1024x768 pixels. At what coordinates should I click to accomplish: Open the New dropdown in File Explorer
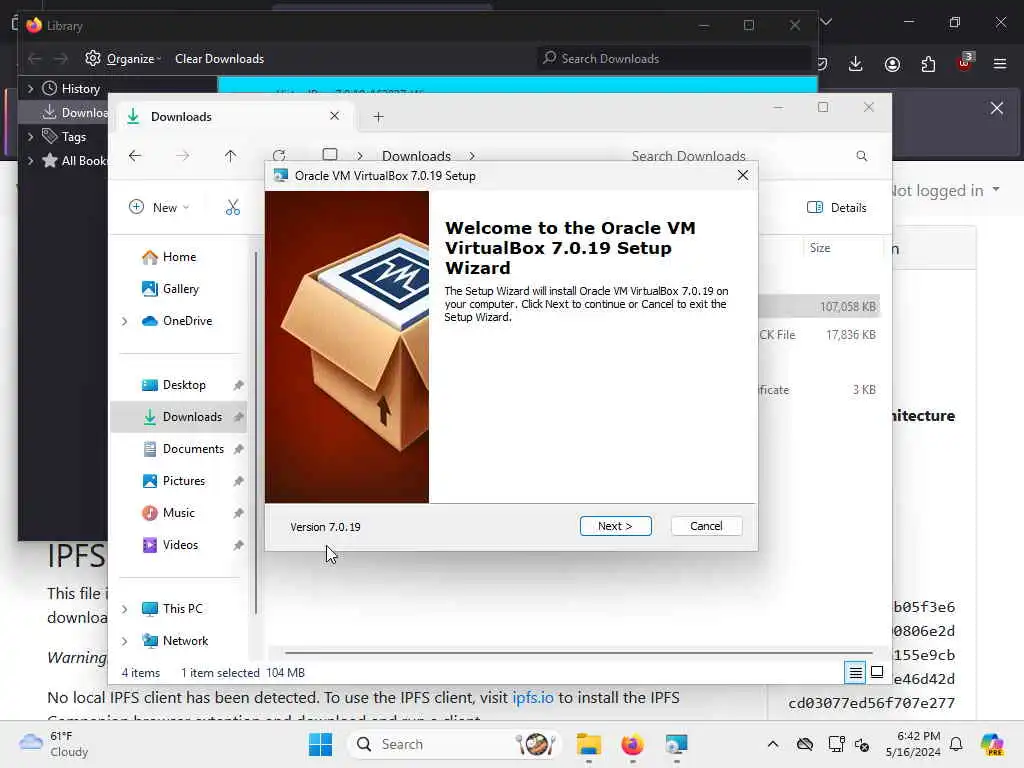[159, 208]
